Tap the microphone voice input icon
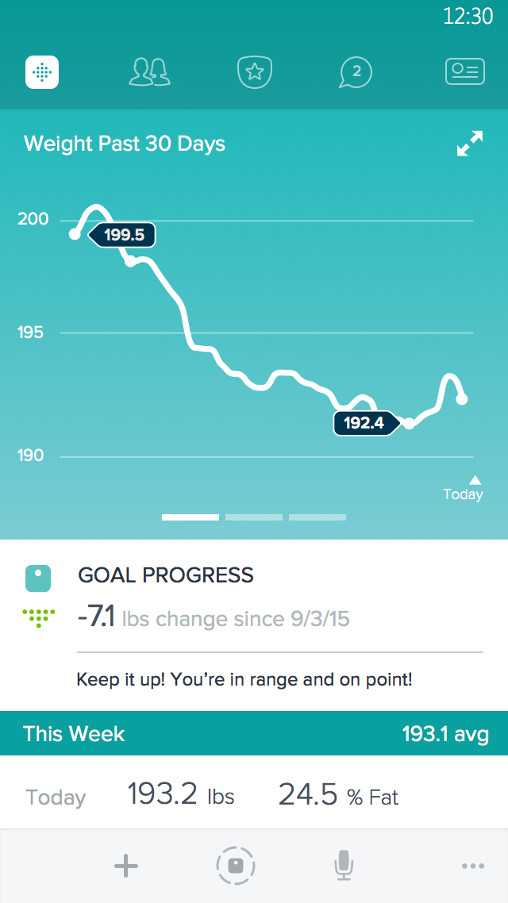The width and height of the screenshot is (508, 903). (x=344, y=866)
